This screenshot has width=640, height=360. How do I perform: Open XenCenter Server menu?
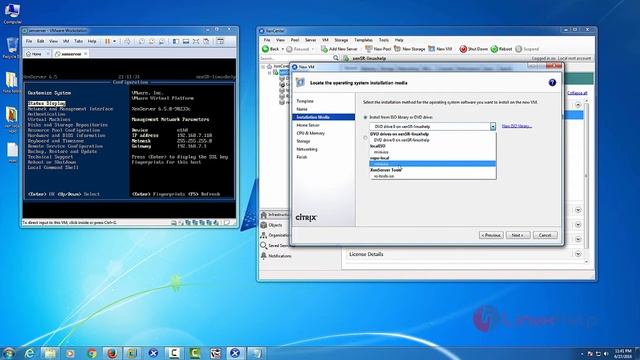(311, 40)
